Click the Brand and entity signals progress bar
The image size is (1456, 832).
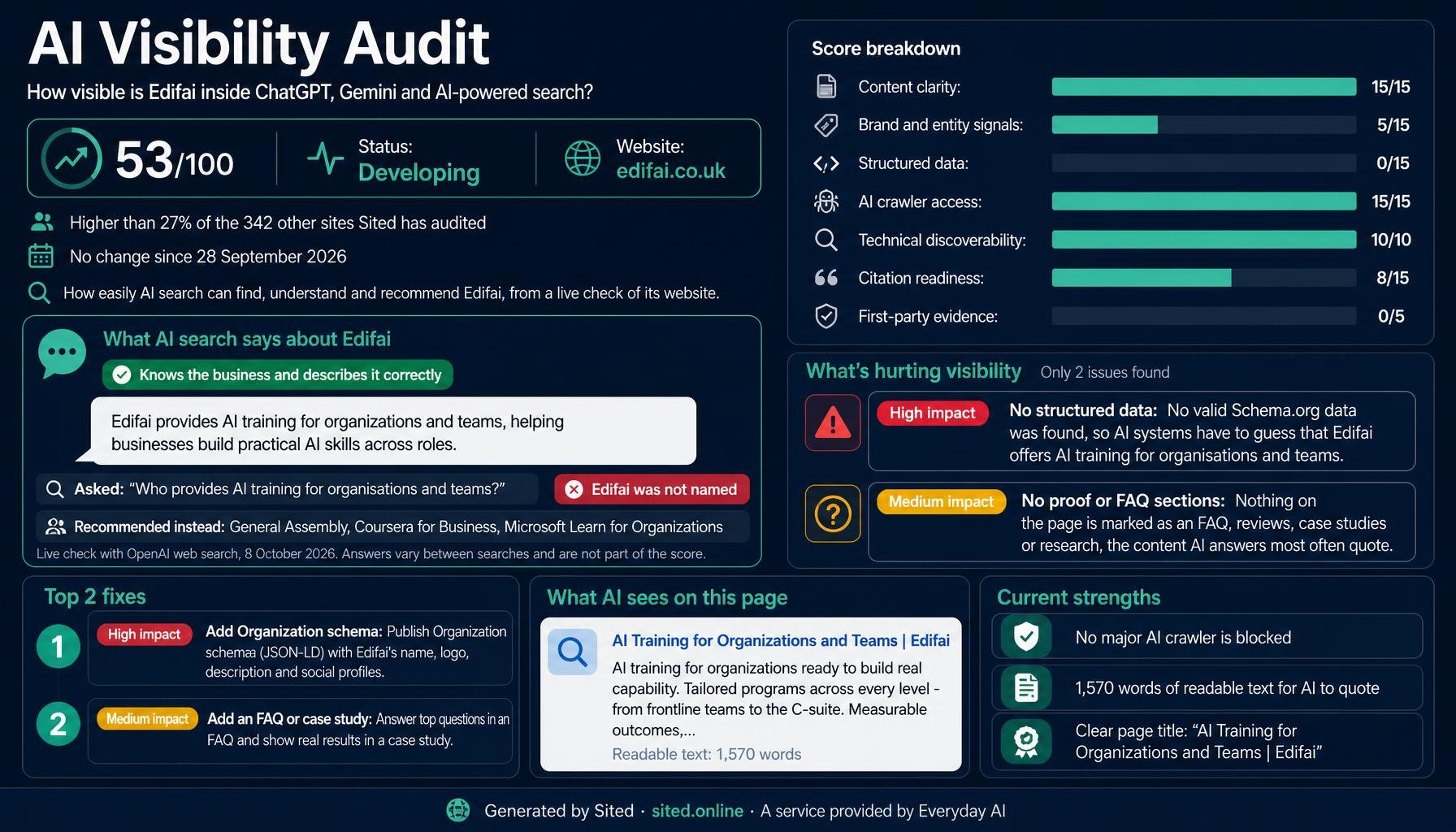(1204, 125)
